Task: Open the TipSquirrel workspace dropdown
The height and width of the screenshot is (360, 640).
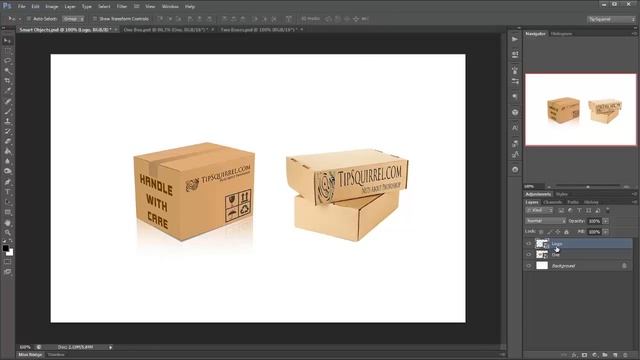Action: click(x=611, y=19)
